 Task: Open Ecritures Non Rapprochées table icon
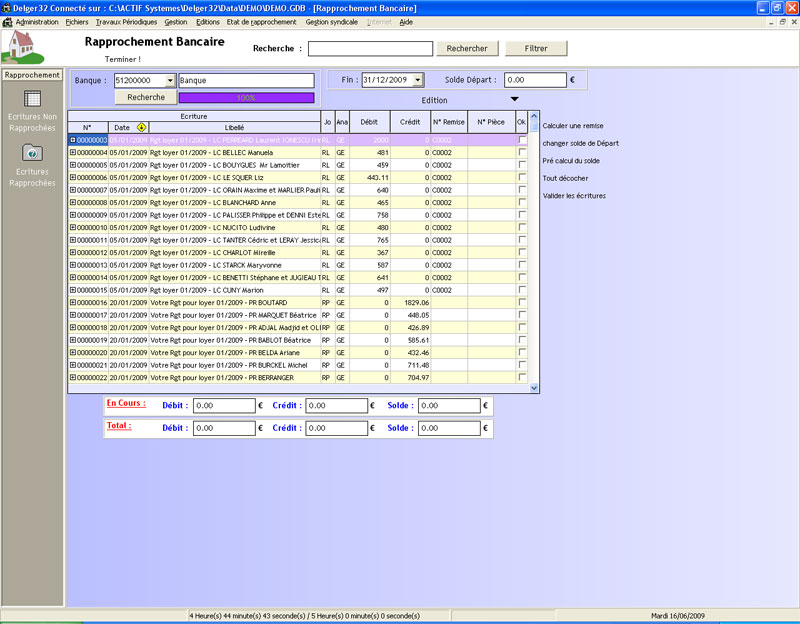(32, 98)
